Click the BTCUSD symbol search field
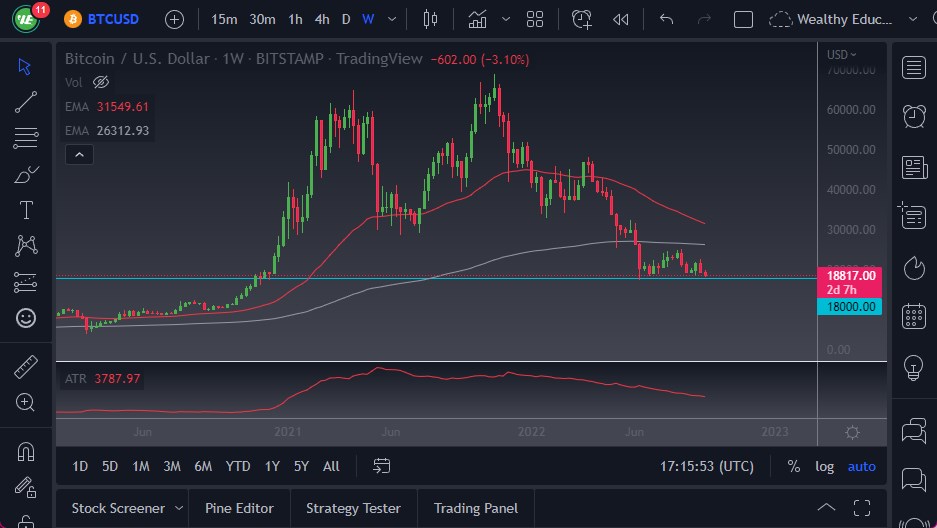Viewport: 937px width, 528px height. pos(111,19)
